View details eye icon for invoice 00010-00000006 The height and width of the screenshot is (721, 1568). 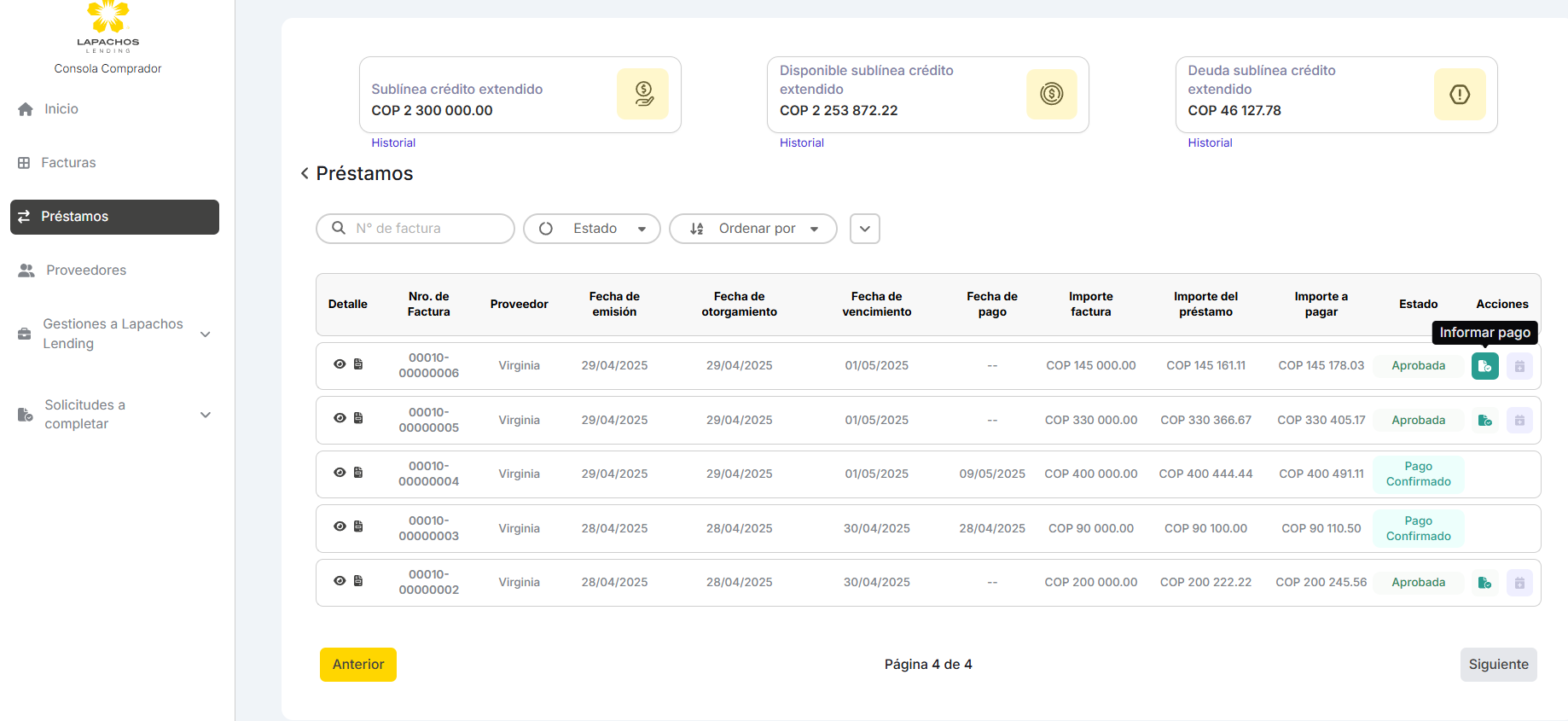coord(340,364)
